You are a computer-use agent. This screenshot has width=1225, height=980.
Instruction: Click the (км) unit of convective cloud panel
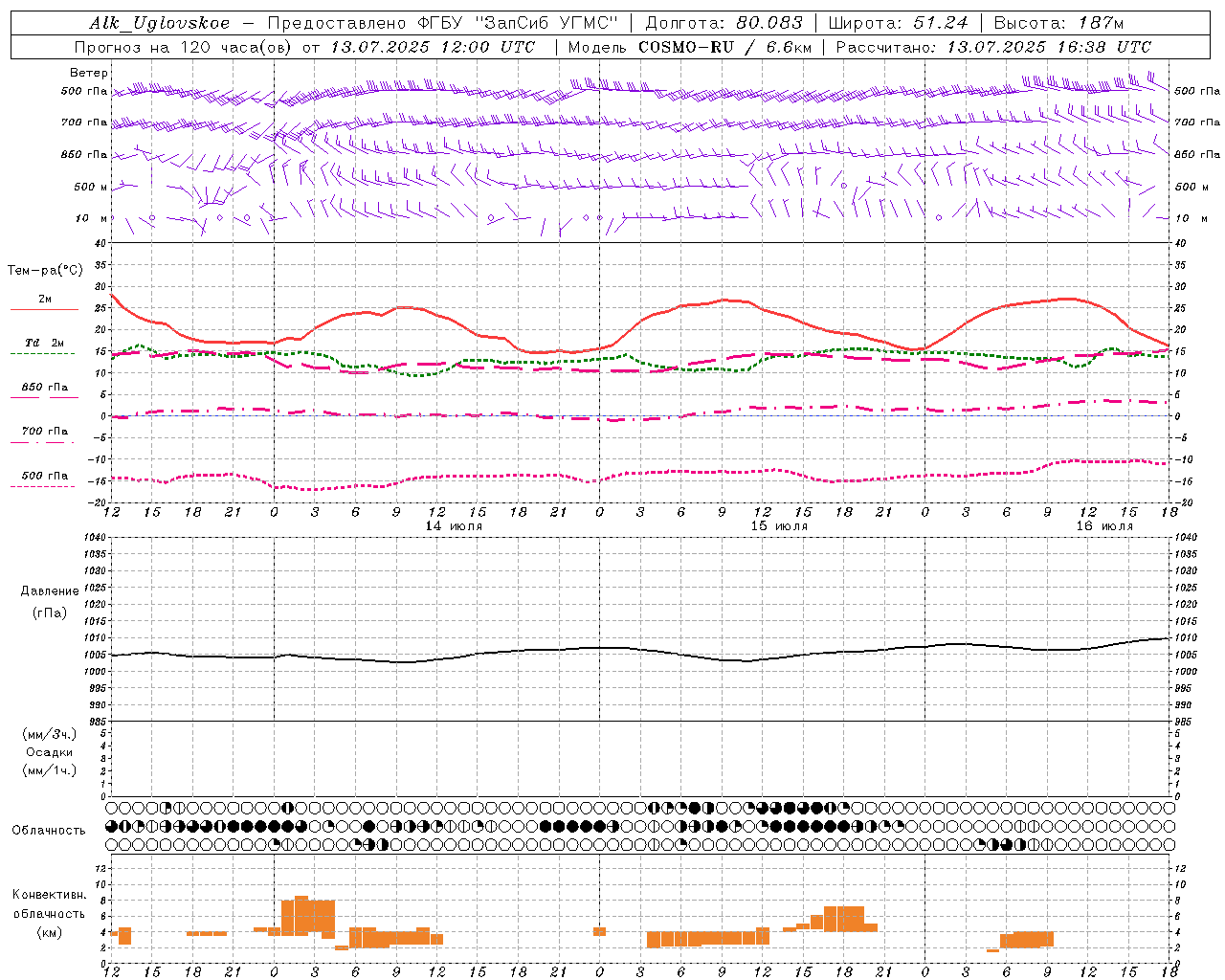click(50, 932)
